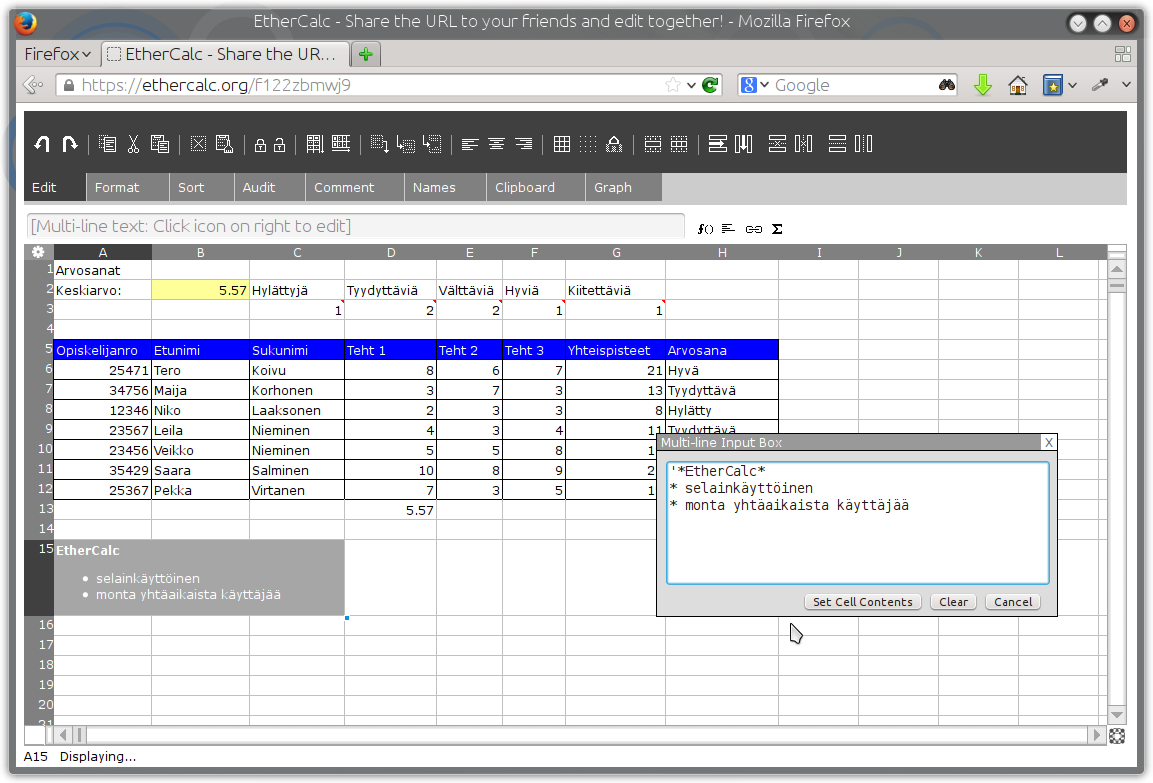Viewport: 1153px width, 783px height.
Task: Cancel the Multi-line Input Box
Action: click(x=1013, y=602)
